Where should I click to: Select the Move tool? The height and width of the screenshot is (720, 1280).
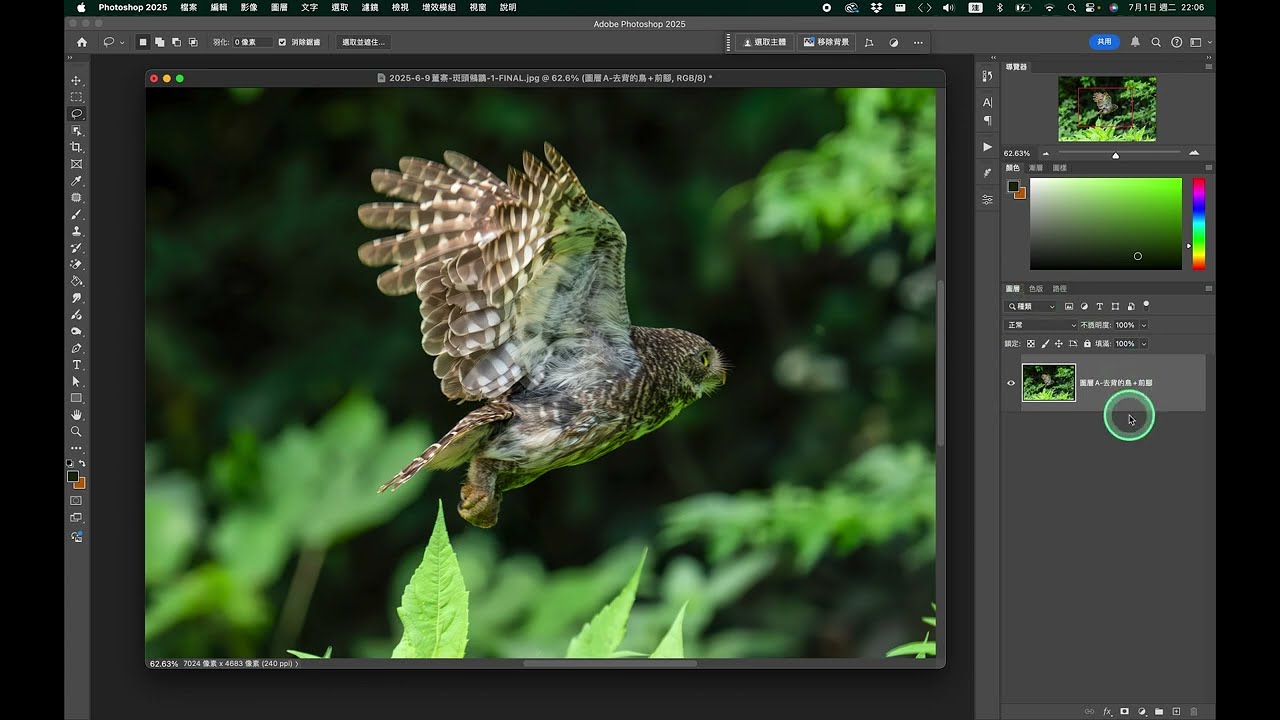pos(76,80)
